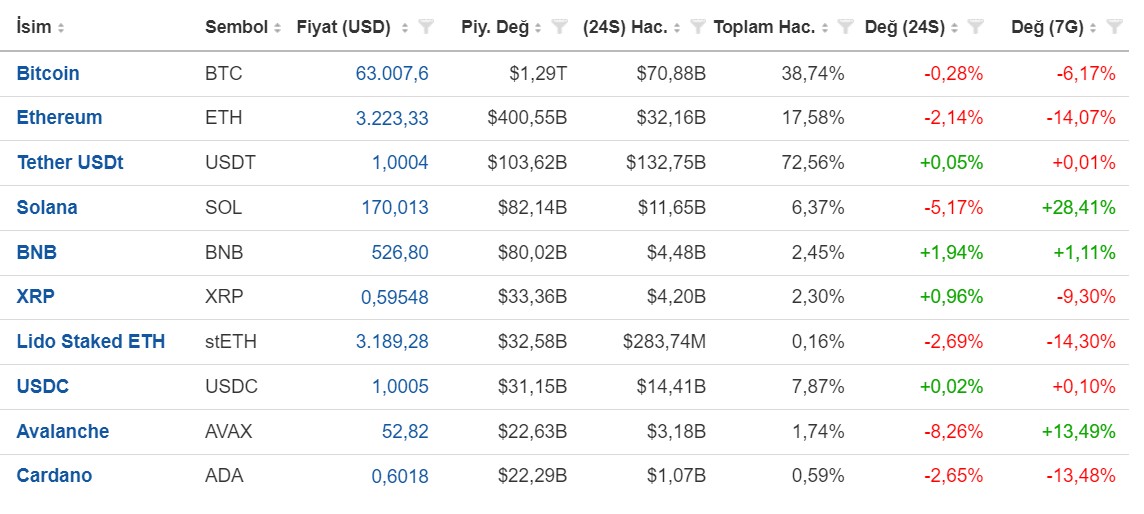Open filter icon for (24S) Hac. column

click(x=697, y=28)
